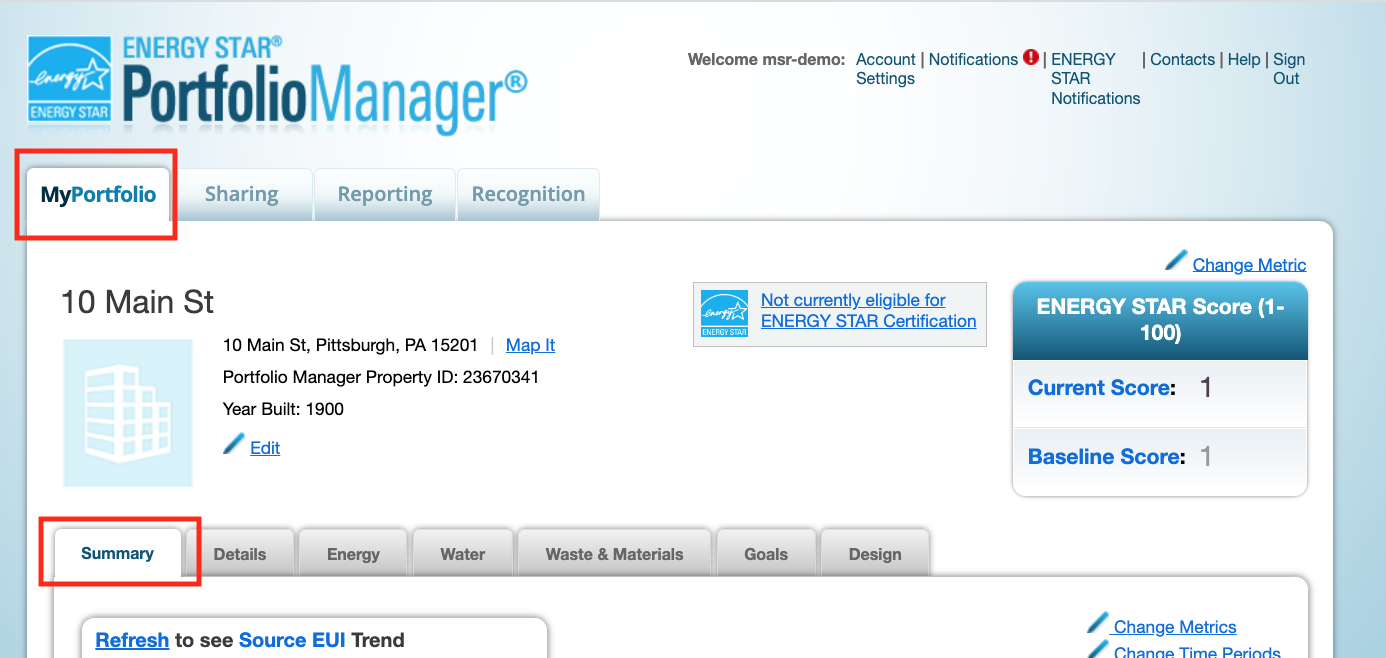
Task: Click the ENERGY STAR Score (1-100) header
Action: click(x=1160, y=319)
